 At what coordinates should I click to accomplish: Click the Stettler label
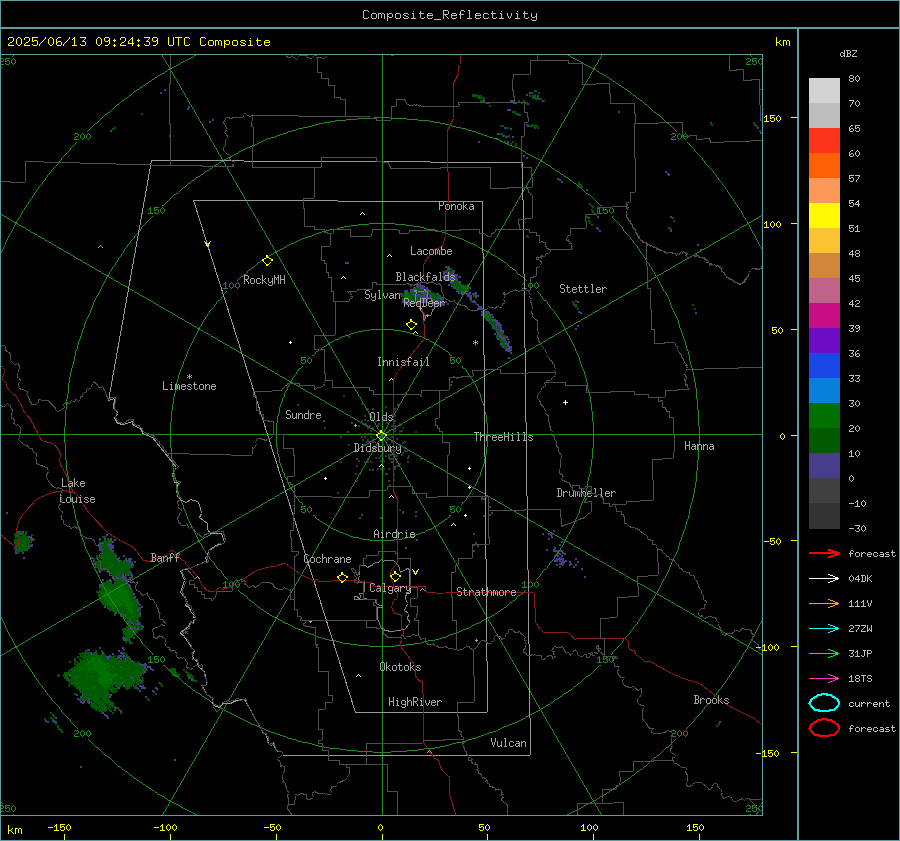583,289
